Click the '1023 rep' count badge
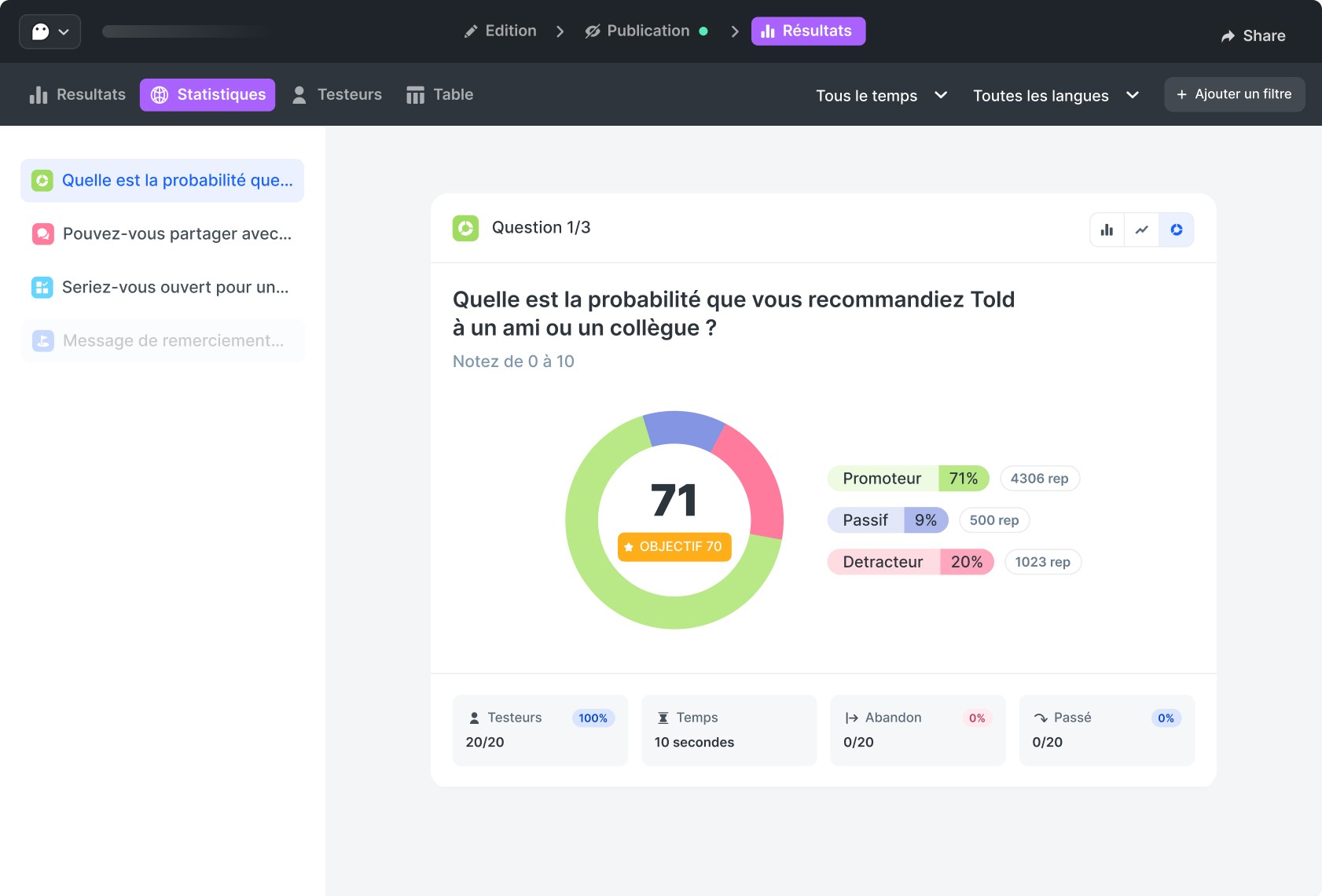 (1042, 561)
